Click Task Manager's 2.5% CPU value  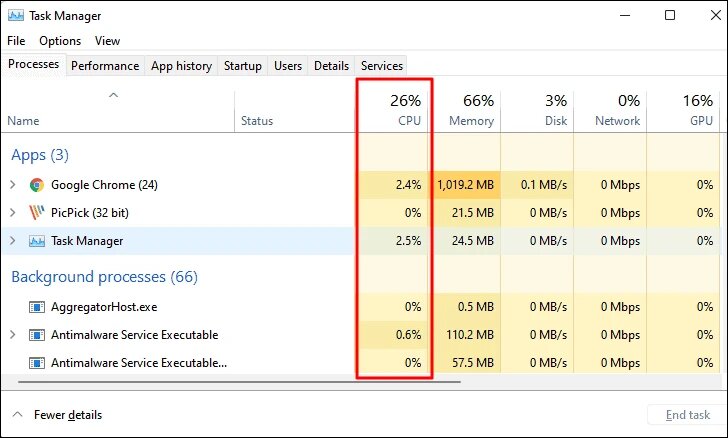pos(409,241)
